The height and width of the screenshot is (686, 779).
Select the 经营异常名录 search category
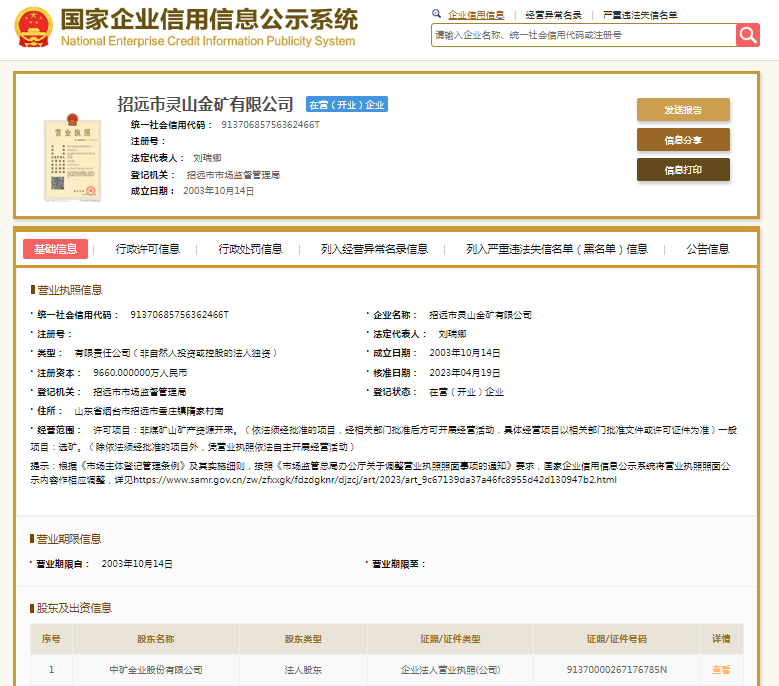point(553,15)
